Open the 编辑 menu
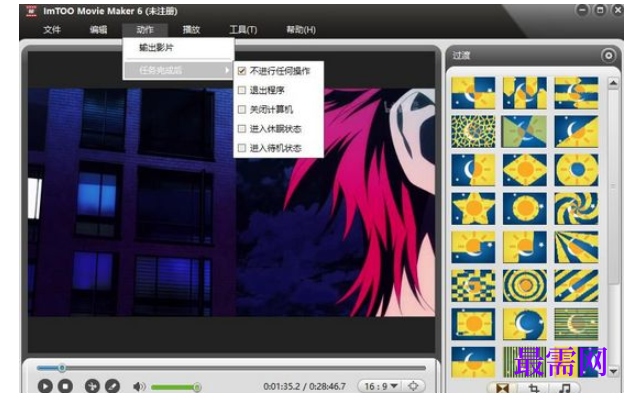This screenshot has width=626, height=393. pyautogui.click(x=98, y=30)
